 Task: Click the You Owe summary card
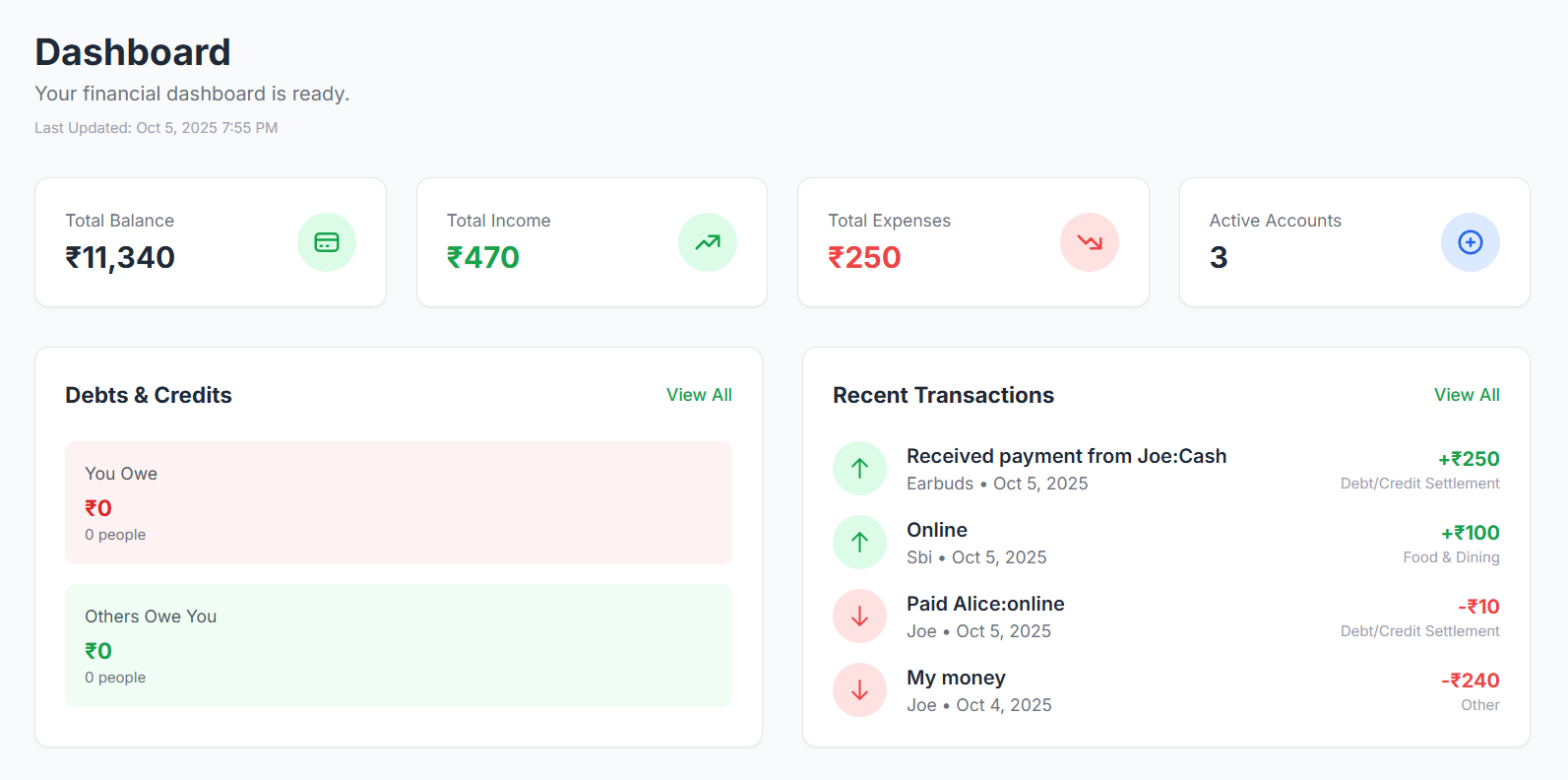[398, 502]
